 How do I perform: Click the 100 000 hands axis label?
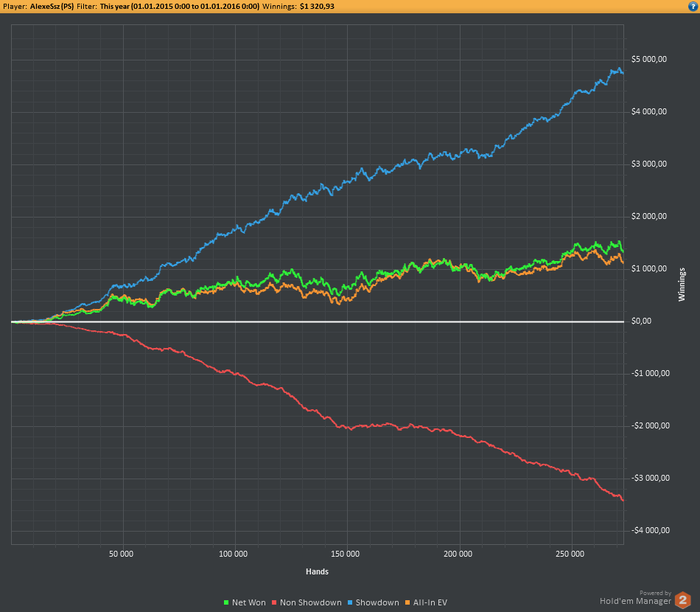pyautogui.click(x=233, y=554)
